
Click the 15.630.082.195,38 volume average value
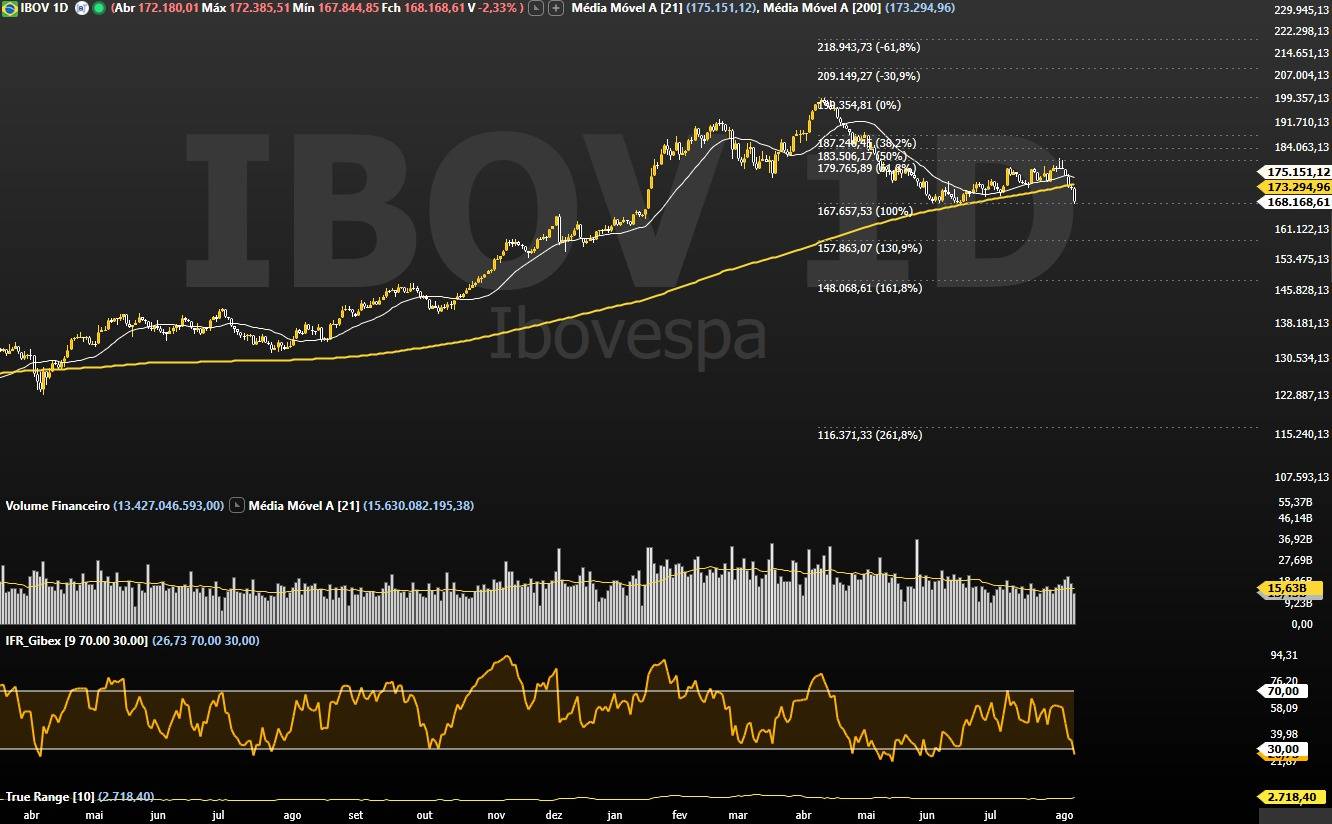[419, 506]
